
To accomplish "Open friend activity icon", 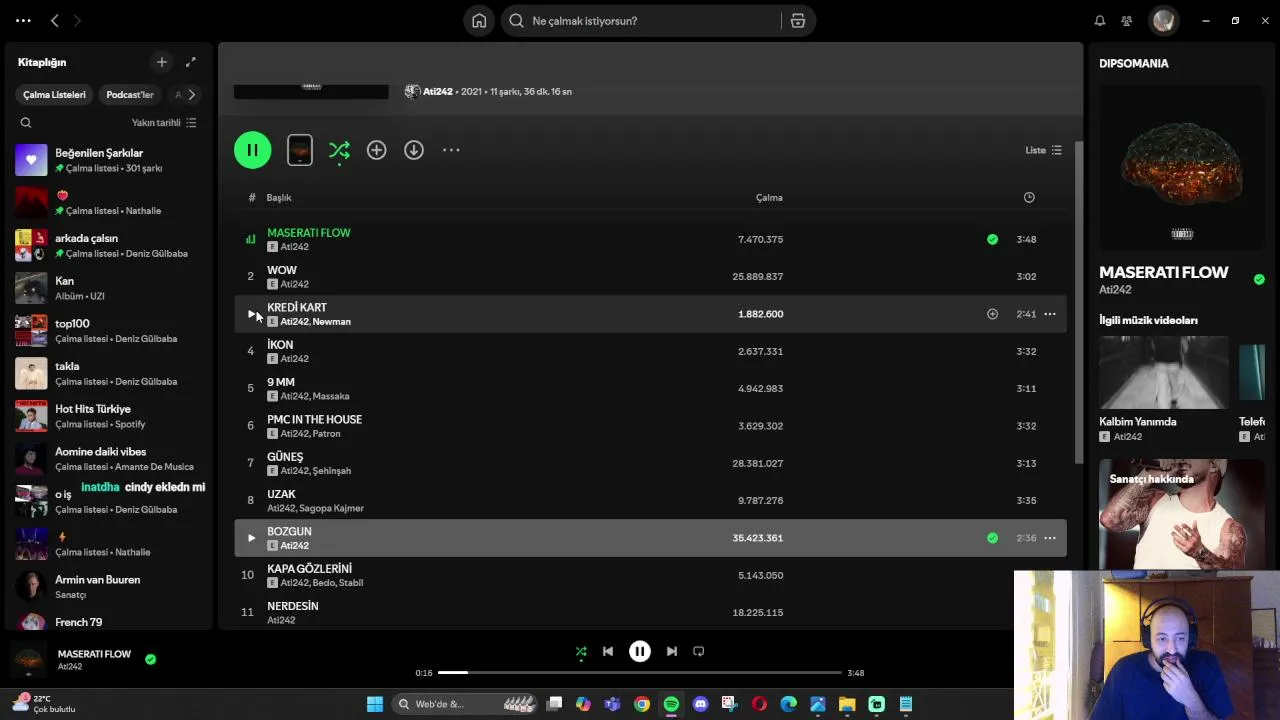I will pyautogui.click(x=1127, y=20).
